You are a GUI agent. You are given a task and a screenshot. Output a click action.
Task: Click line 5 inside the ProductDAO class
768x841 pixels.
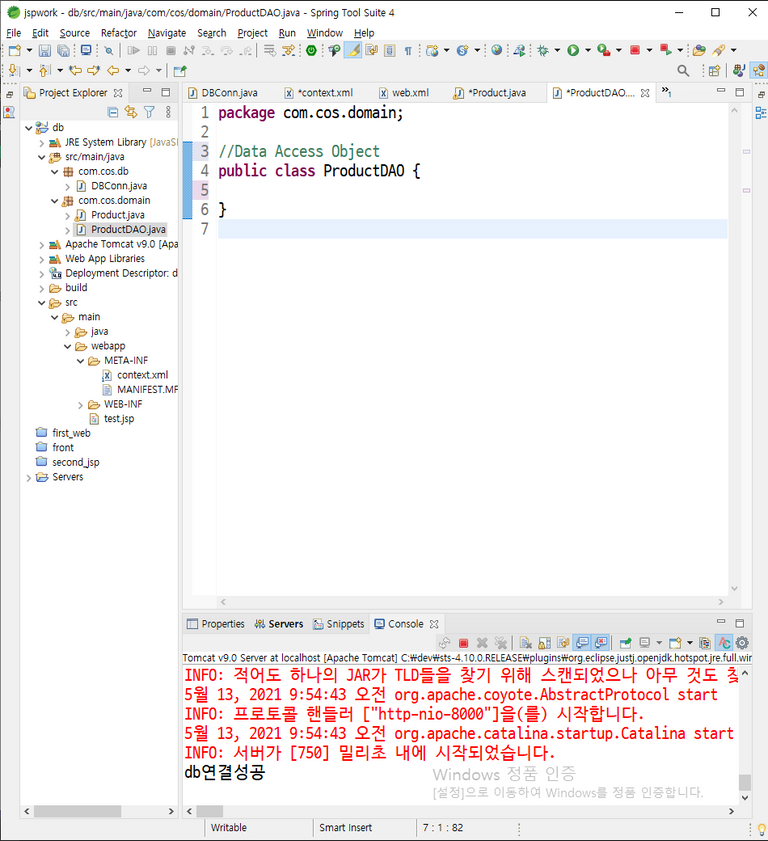[x=472, y=190]
